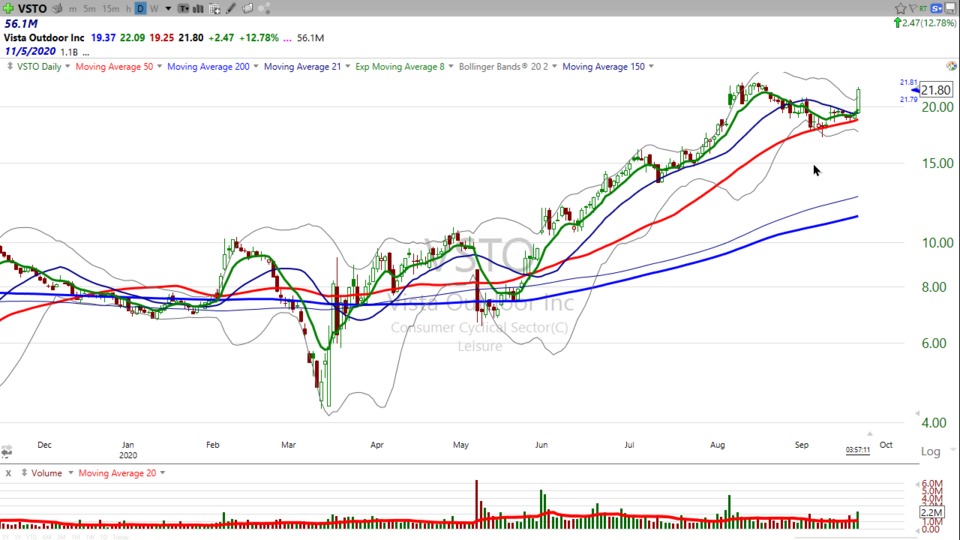Viewport: 960px width, 540px height.
Task: Click the bar chart indicators icon
Action: 198,9
